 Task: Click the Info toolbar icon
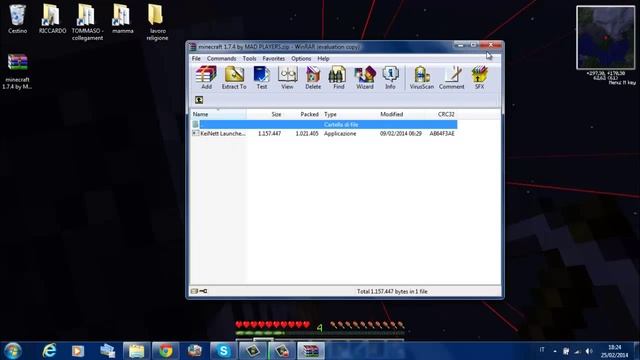[390, 78]
